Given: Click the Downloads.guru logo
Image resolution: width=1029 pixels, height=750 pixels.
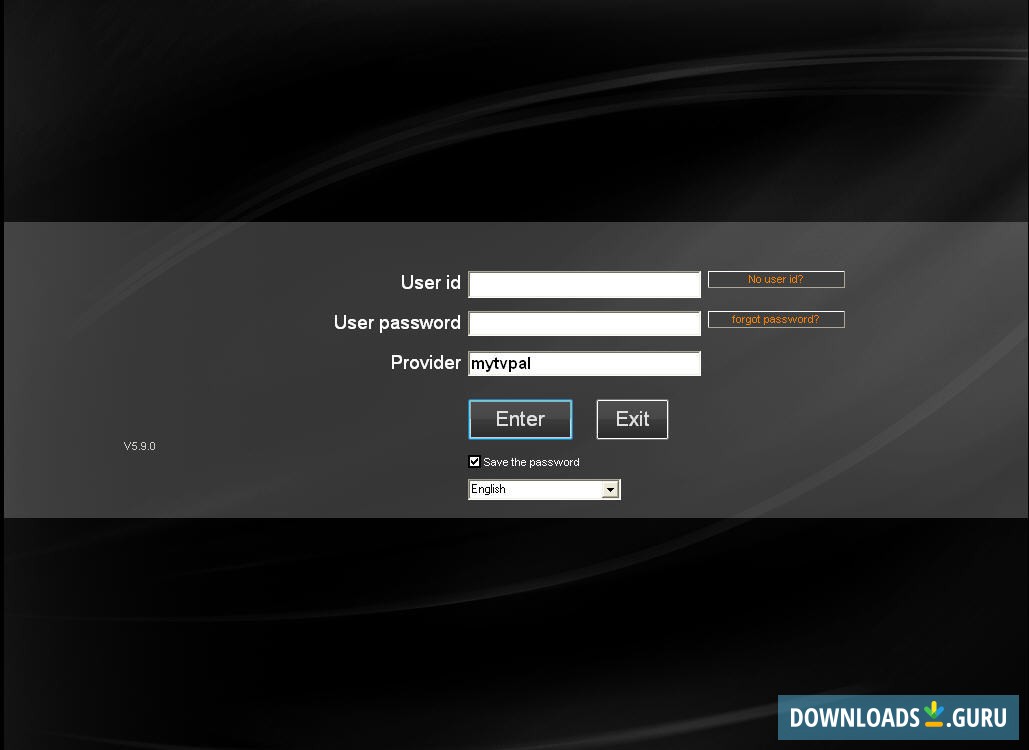Looking at the screenshot, I should click(x=897, y=716).
